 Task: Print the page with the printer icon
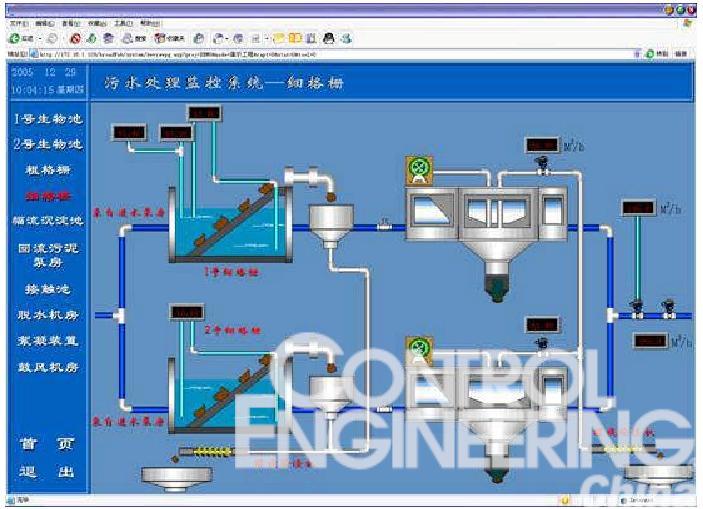(238, 39)
